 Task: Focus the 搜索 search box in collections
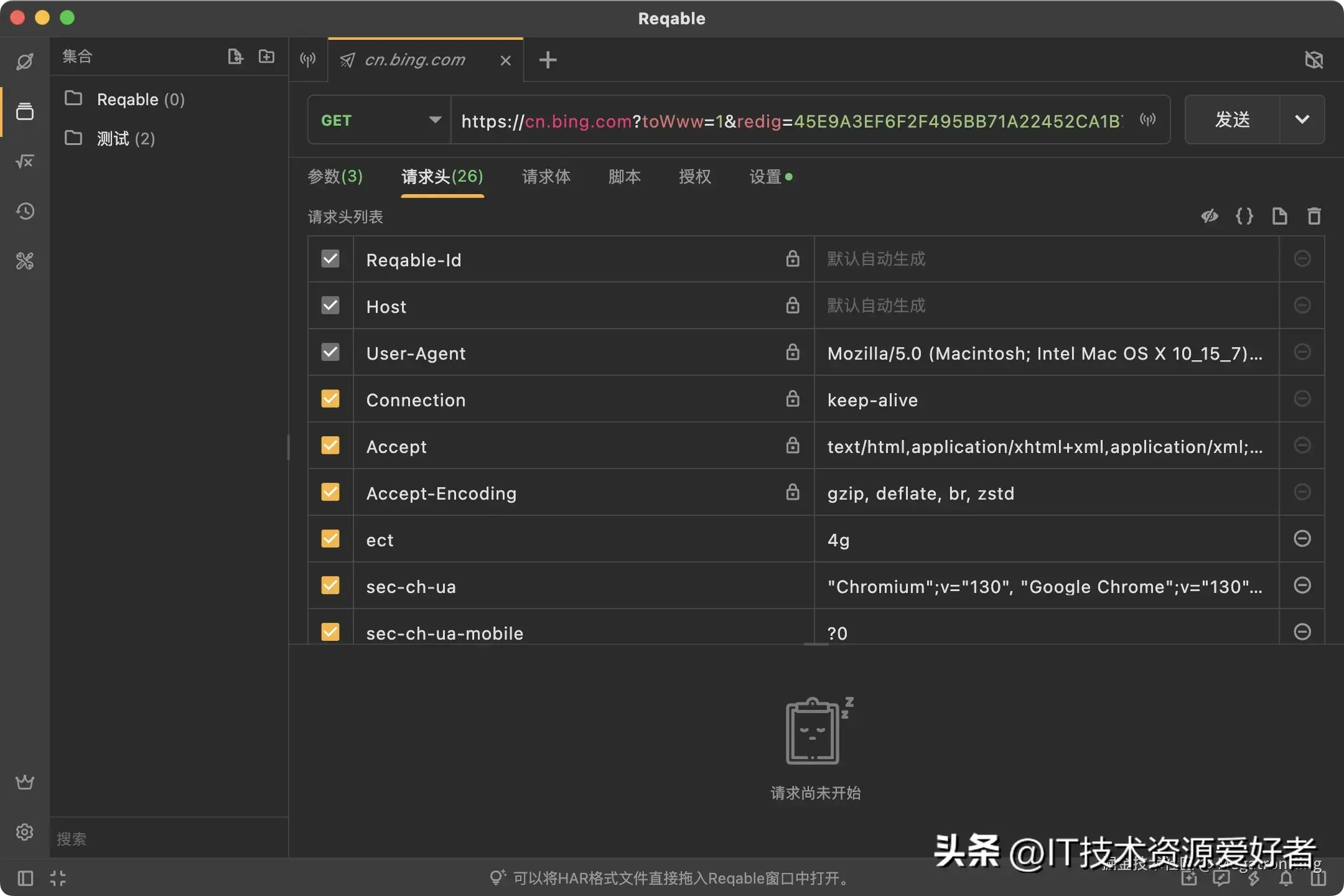(x=168, y=838)
